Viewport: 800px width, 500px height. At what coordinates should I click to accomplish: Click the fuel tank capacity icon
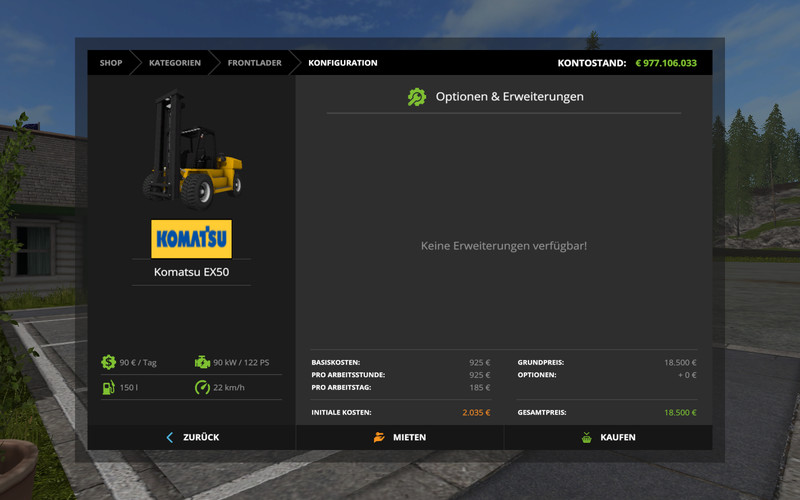[108, 387]
